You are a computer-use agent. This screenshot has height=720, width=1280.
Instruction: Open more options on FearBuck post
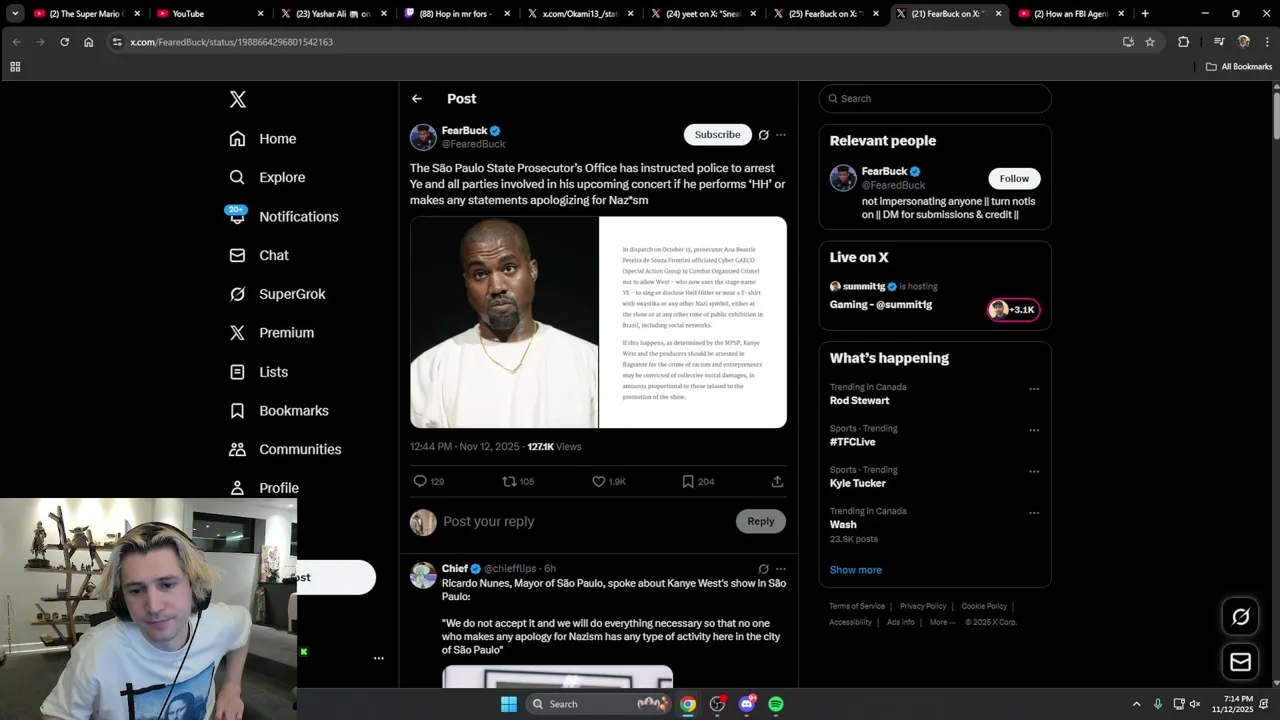point(781,135)
